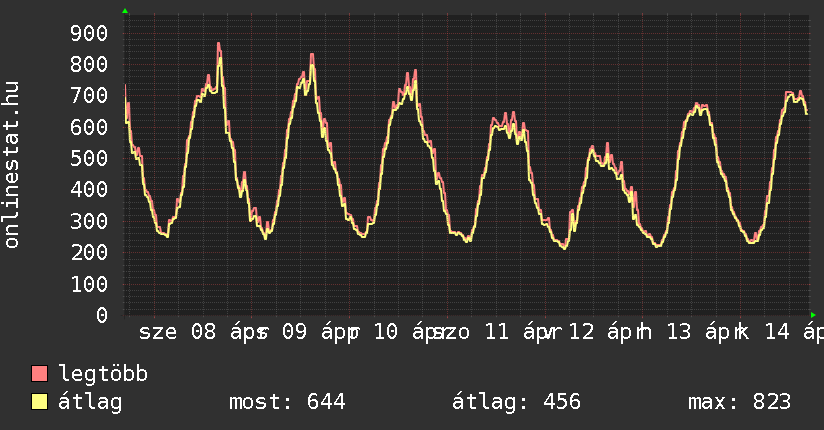Image resolution: width=824 pixels, height=430 pixels.
Task: Select the legtöbb legend label
Action: [x=103, y=375]
